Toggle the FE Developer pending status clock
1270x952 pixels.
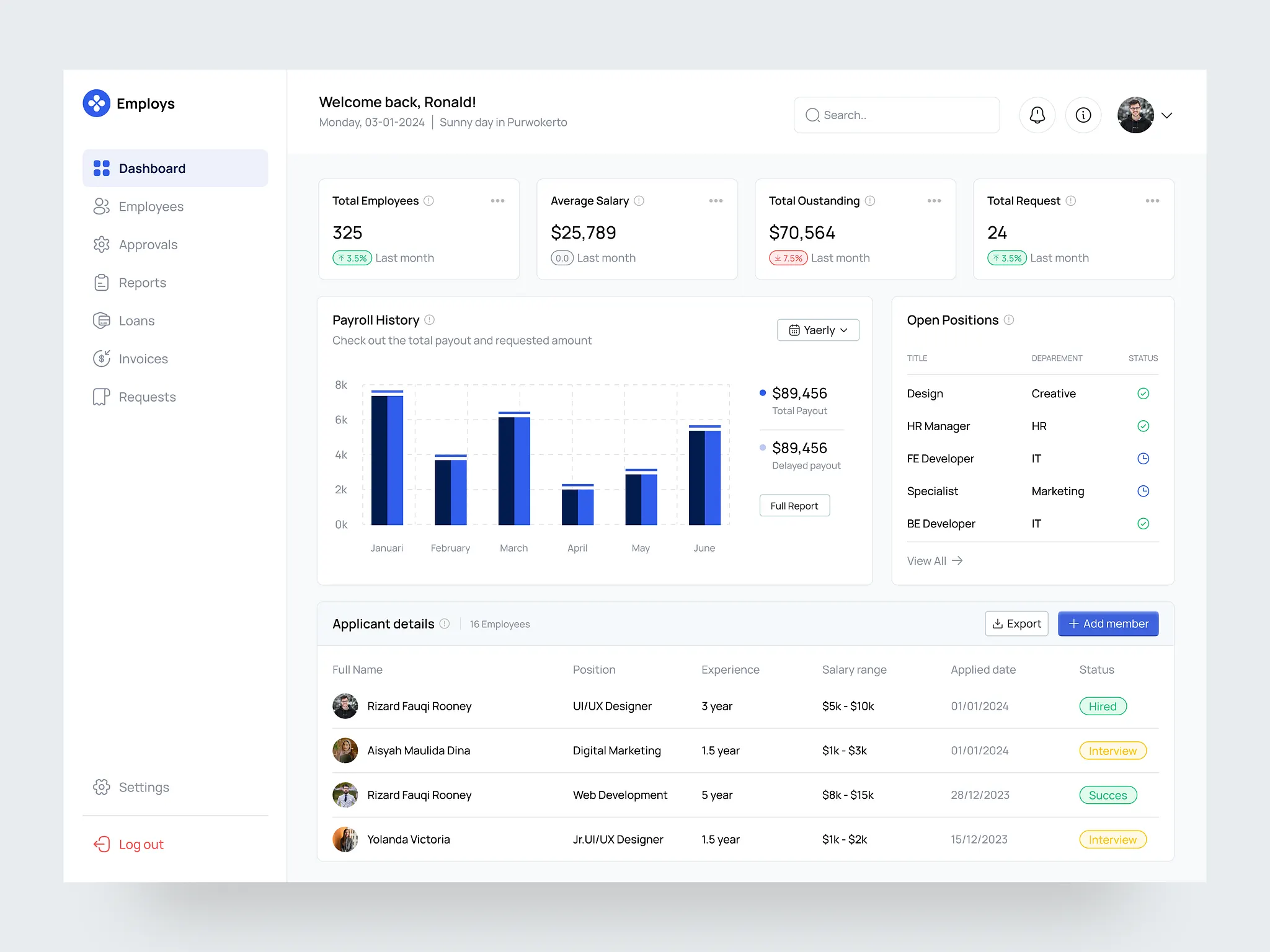point(1143,459)
